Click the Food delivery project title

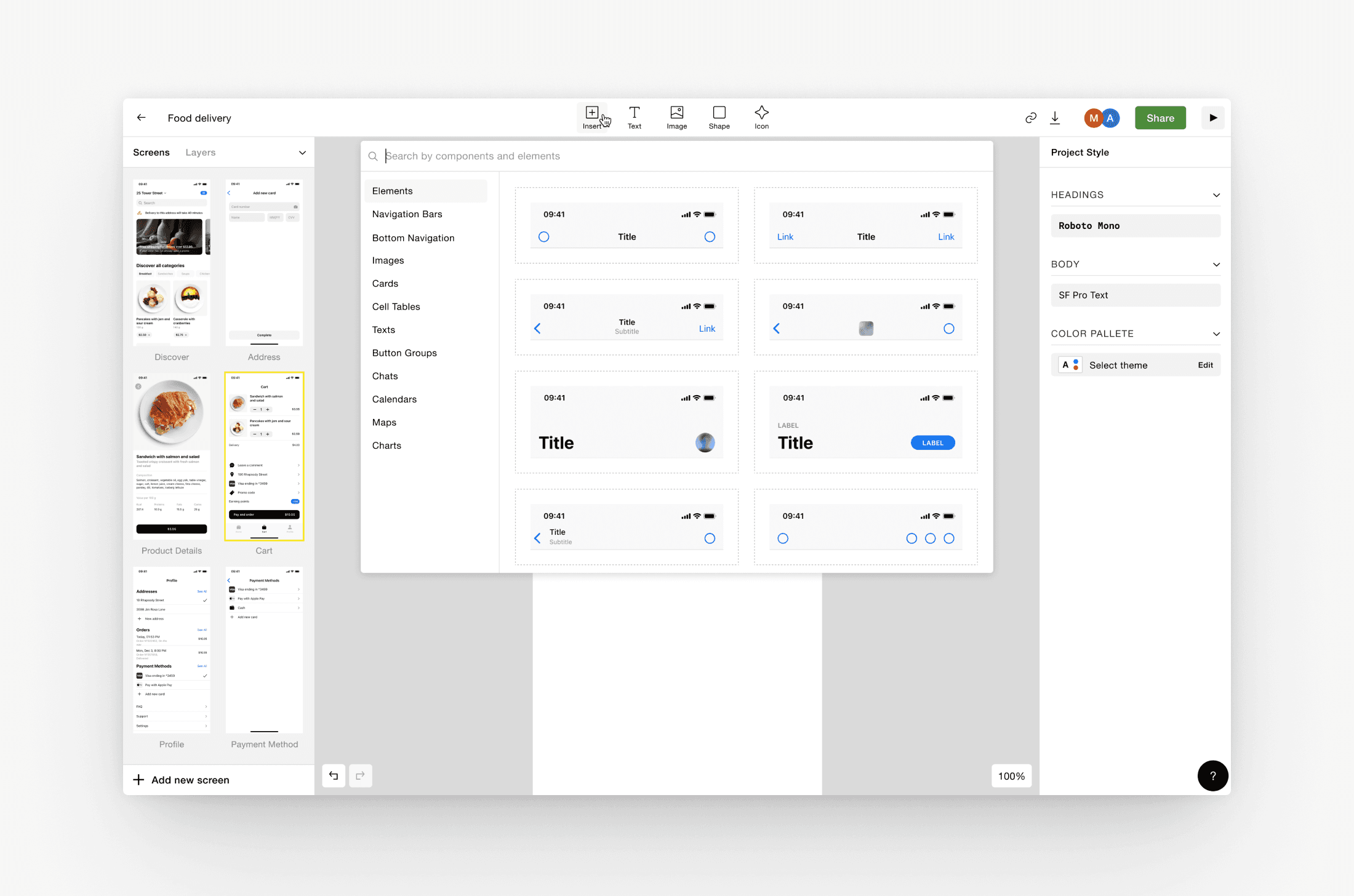pyautogui.click(x=199, y=118)
